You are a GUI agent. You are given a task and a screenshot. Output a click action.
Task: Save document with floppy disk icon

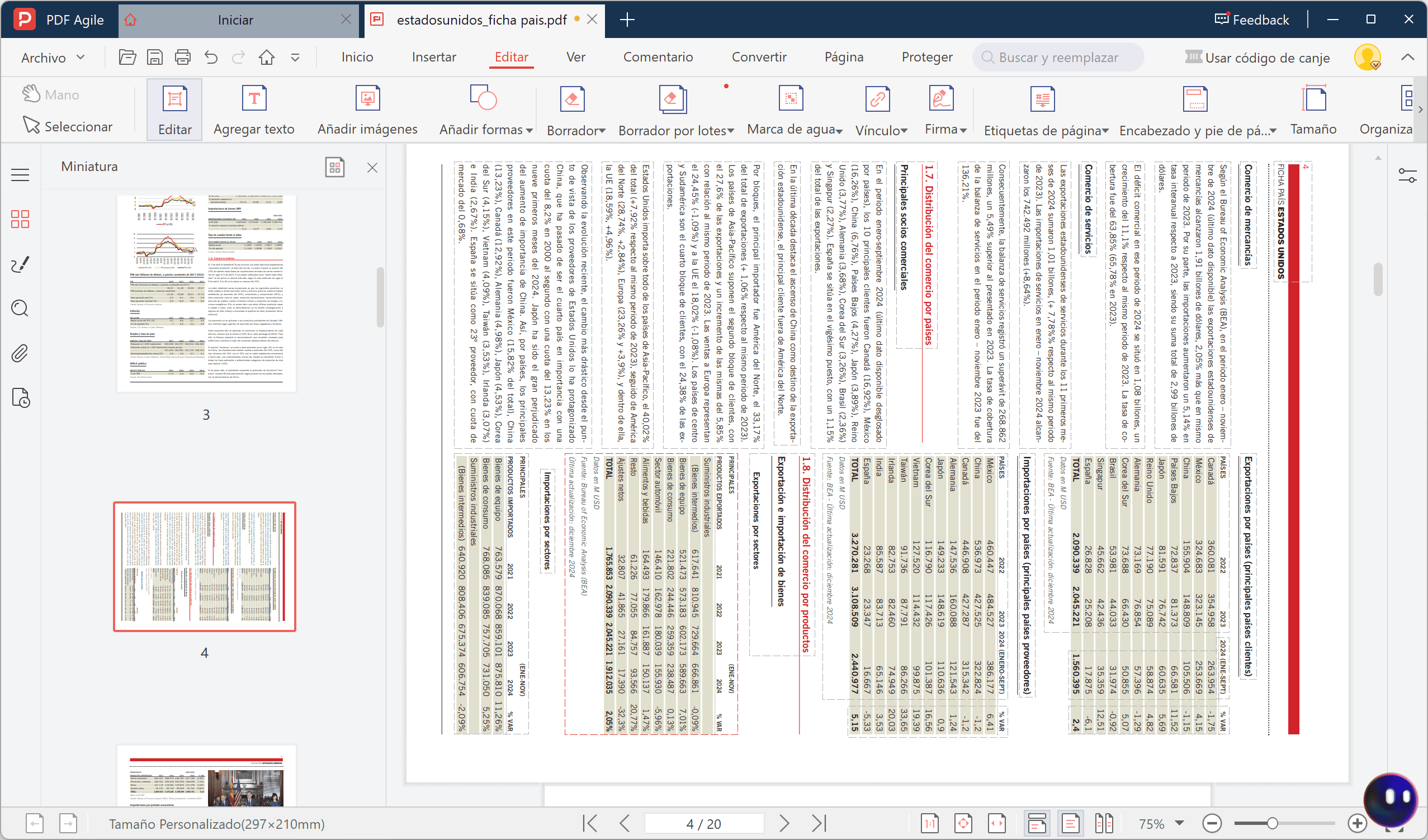[x=155, y=57]
